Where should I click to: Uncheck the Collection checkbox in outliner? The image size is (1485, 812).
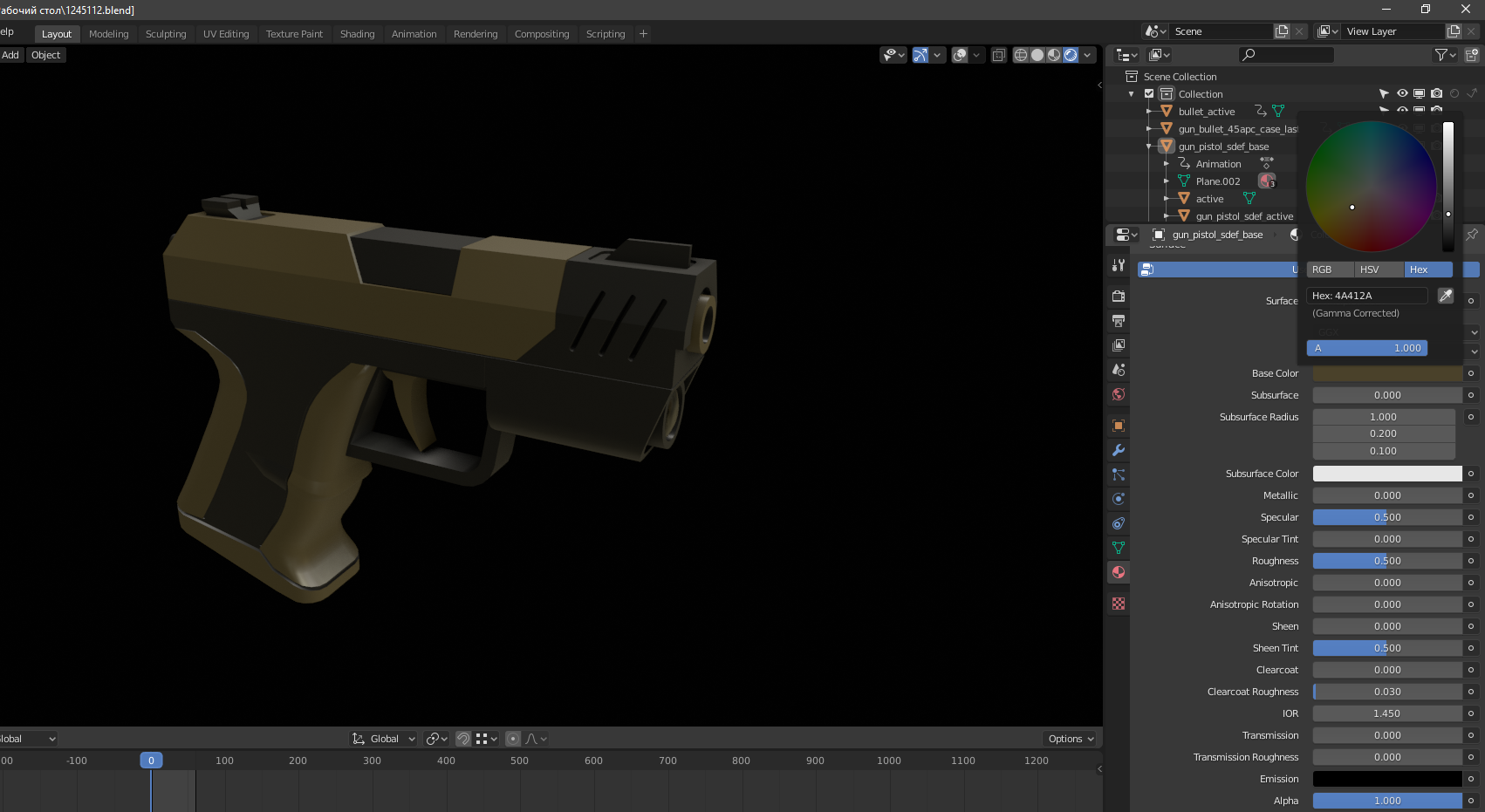pos(1149,94)
